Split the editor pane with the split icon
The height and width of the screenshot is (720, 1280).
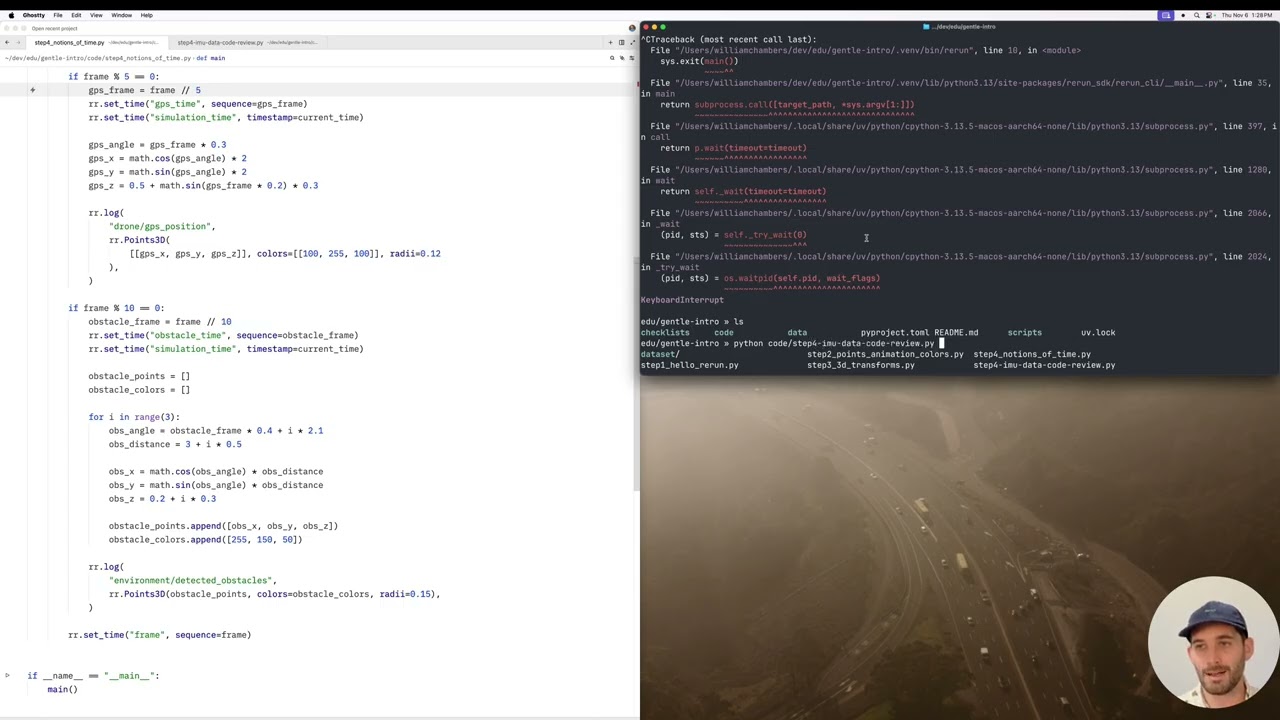[621, 42]
